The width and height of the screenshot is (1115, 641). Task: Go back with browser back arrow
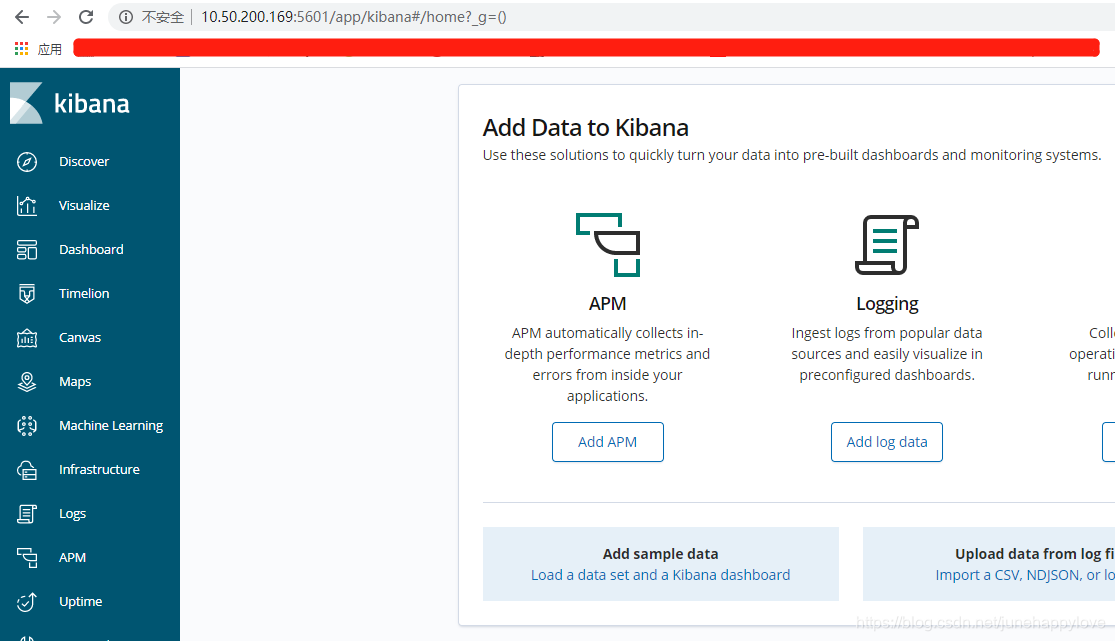[22, 17]
